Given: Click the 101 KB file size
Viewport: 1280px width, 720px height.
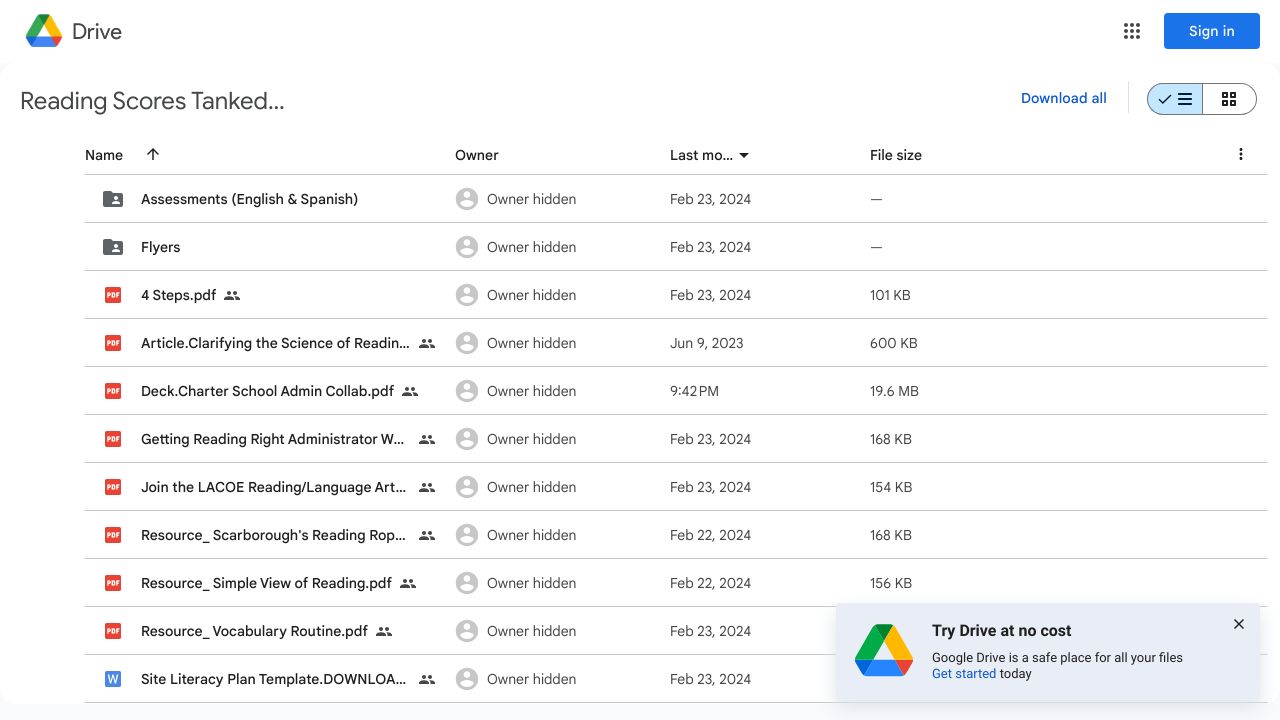Looking at the screenshot, I should click(890, 295).
